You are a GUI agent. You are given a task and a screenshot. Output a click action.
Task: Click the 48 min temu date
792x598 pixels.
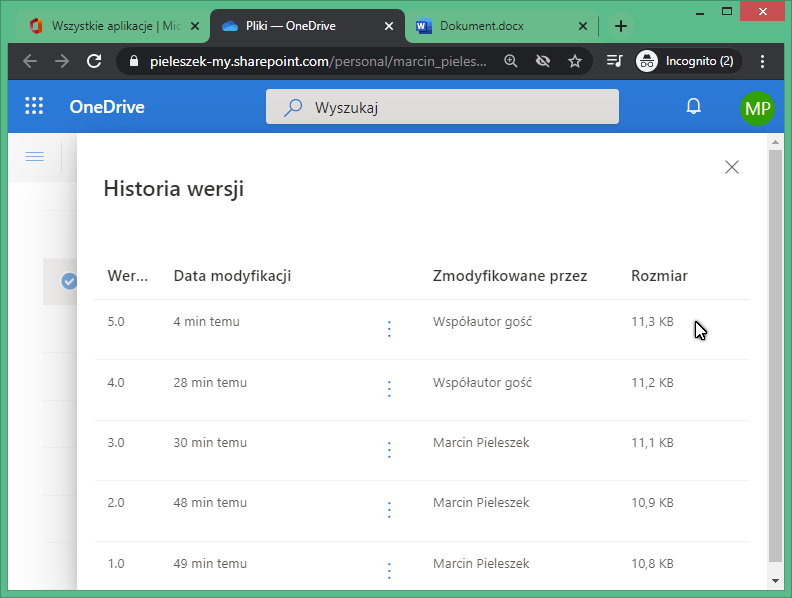click(x=210, y=503)
